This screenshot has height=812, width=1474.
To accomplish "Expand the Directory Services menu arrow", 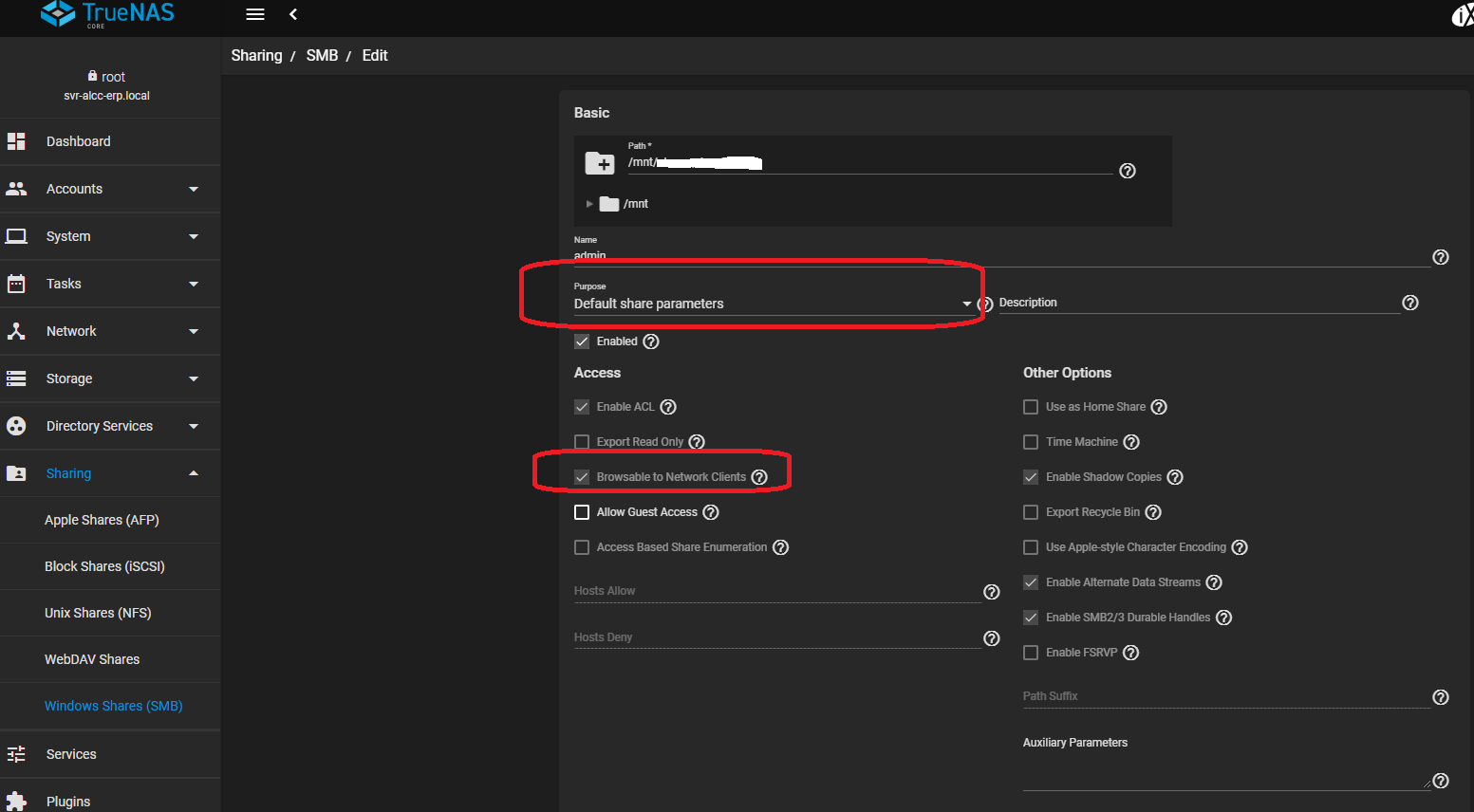I will pos(194,426).
